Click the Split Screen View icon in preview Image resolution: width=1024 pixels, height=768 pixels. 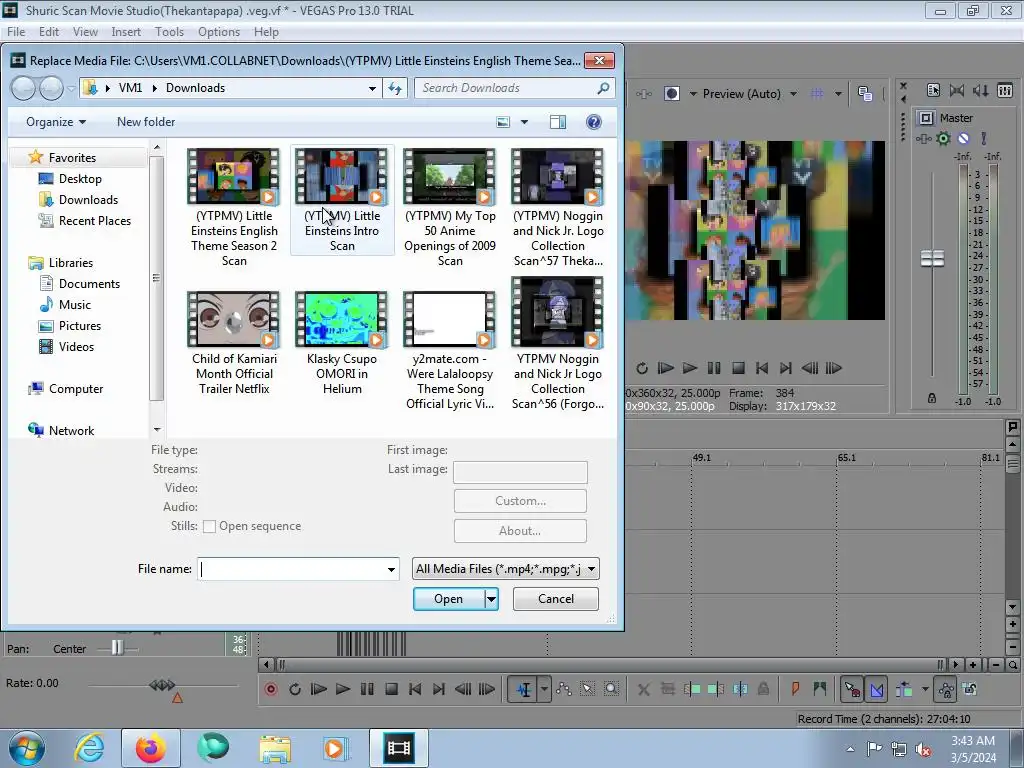coord(671,94)
